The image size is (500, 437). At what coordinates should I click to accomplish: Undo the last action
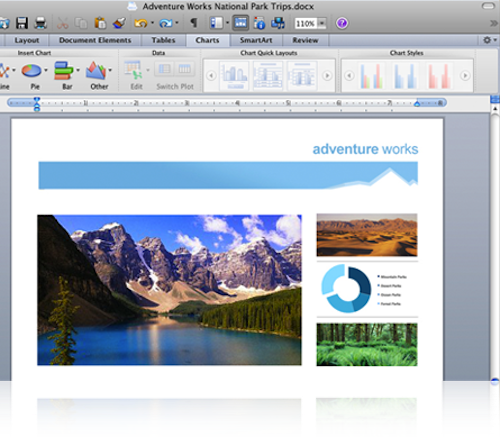click(141, 23)
